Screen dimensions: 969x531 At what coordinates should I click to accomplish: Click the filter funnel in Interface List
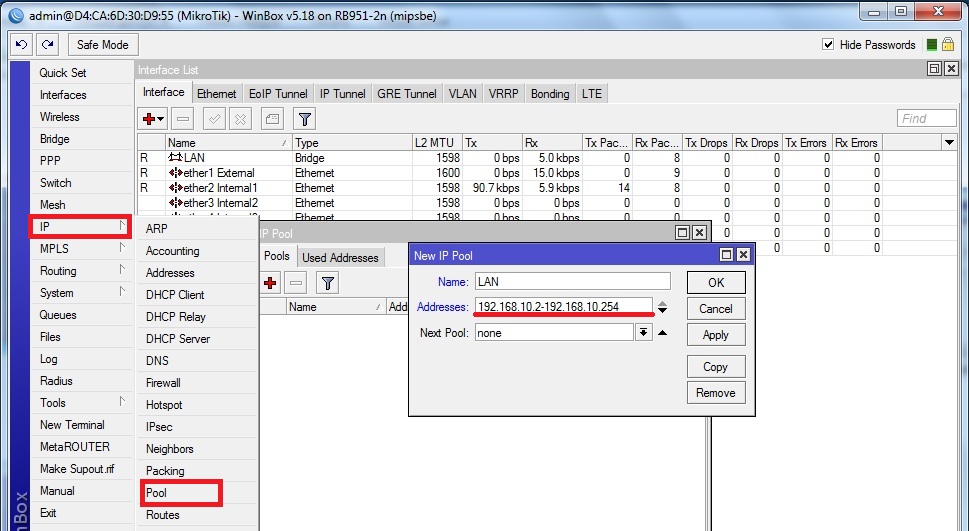pyautogui.click(x=305, y=119)
